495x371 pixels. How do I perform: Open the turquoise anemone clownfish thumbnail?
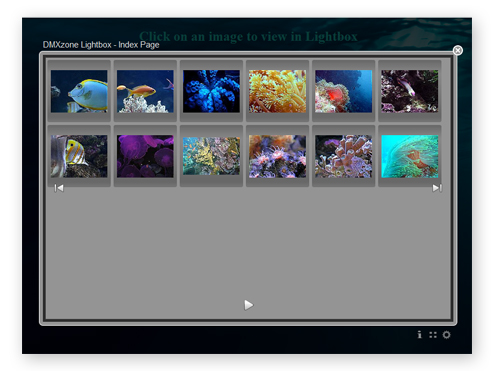[x=410, y=156]
